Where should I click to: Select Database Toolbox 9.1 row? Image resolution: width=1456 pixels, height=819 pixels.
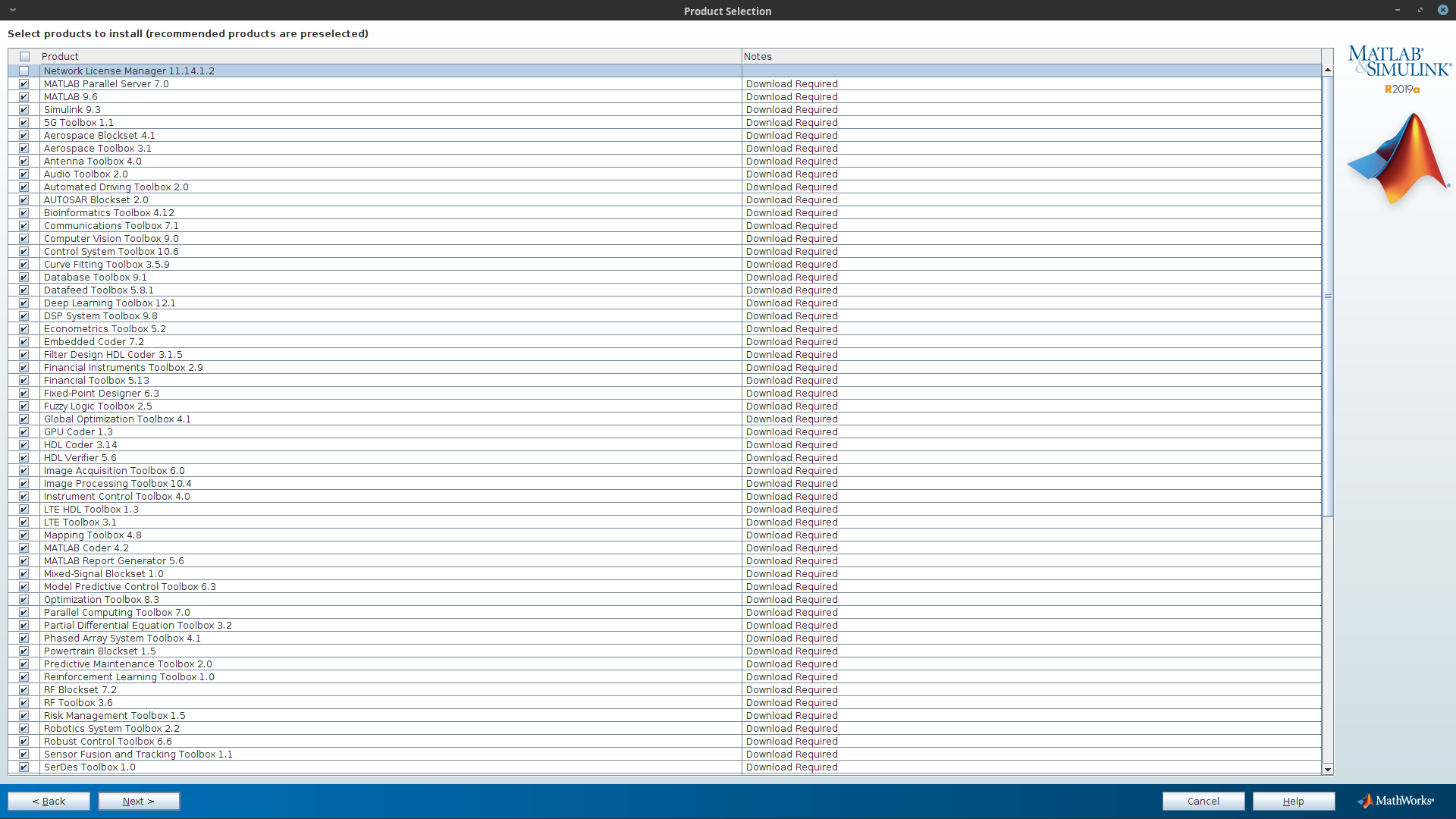coord(664,278)
